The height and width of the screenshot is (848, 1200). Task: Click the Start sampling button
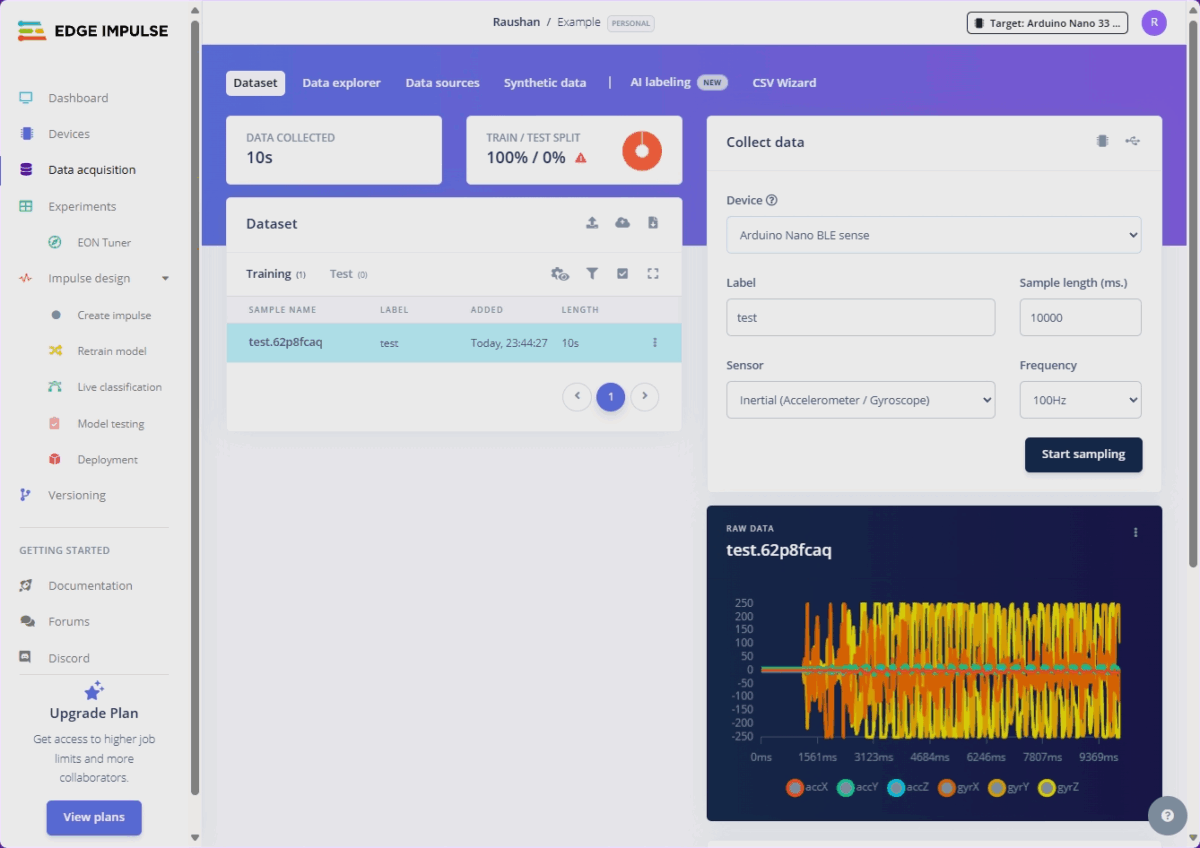pyautogui.click(x=1083, y=454)
